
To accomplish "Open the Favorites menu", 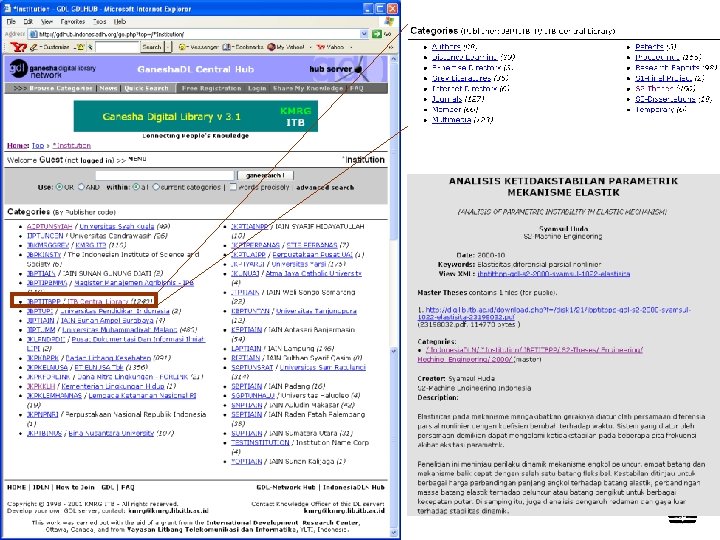I will tap(73, 21).
